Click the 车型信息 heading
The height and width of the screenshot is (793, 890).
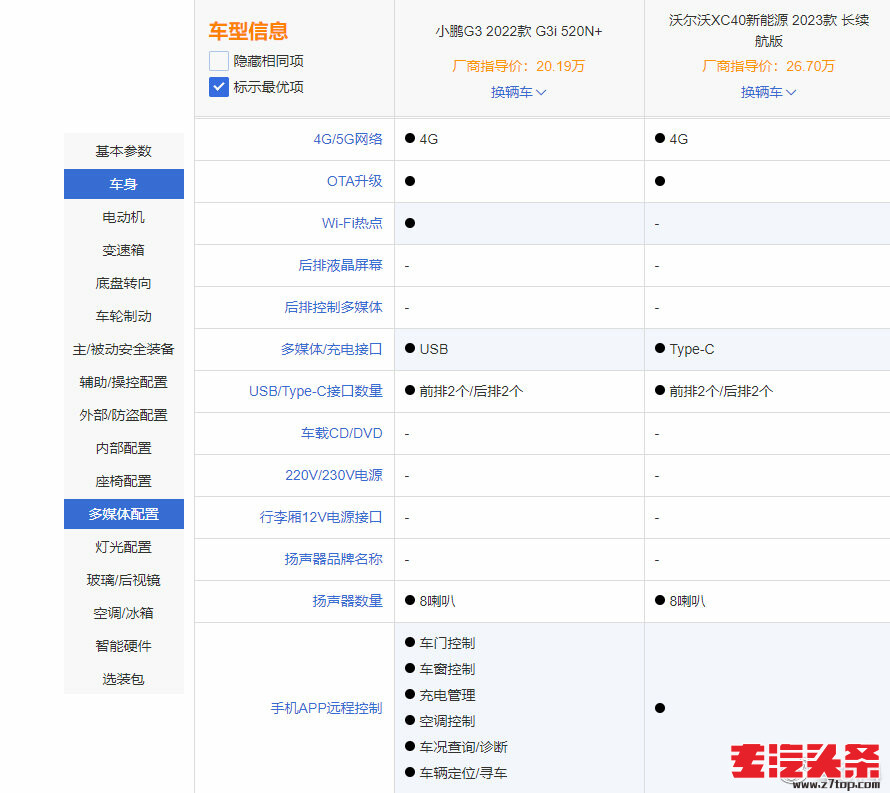point(249,31)
